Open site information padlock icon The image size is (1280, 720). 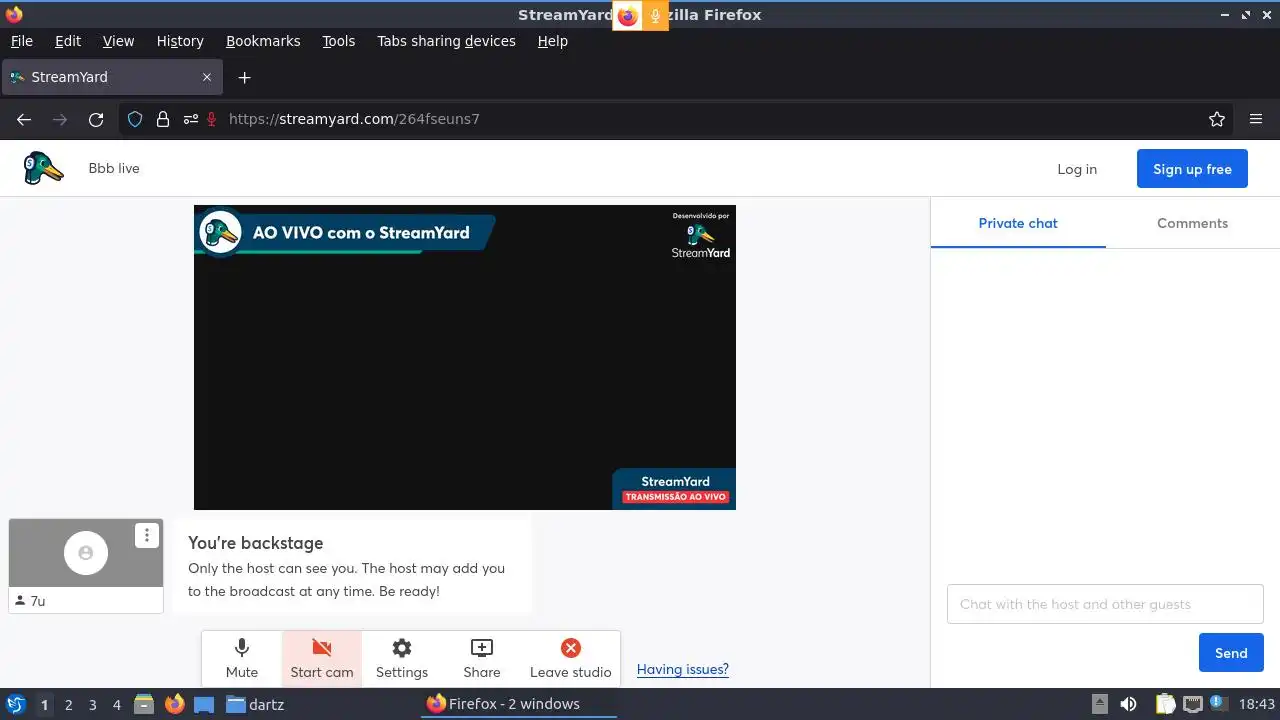coord(163,119)
